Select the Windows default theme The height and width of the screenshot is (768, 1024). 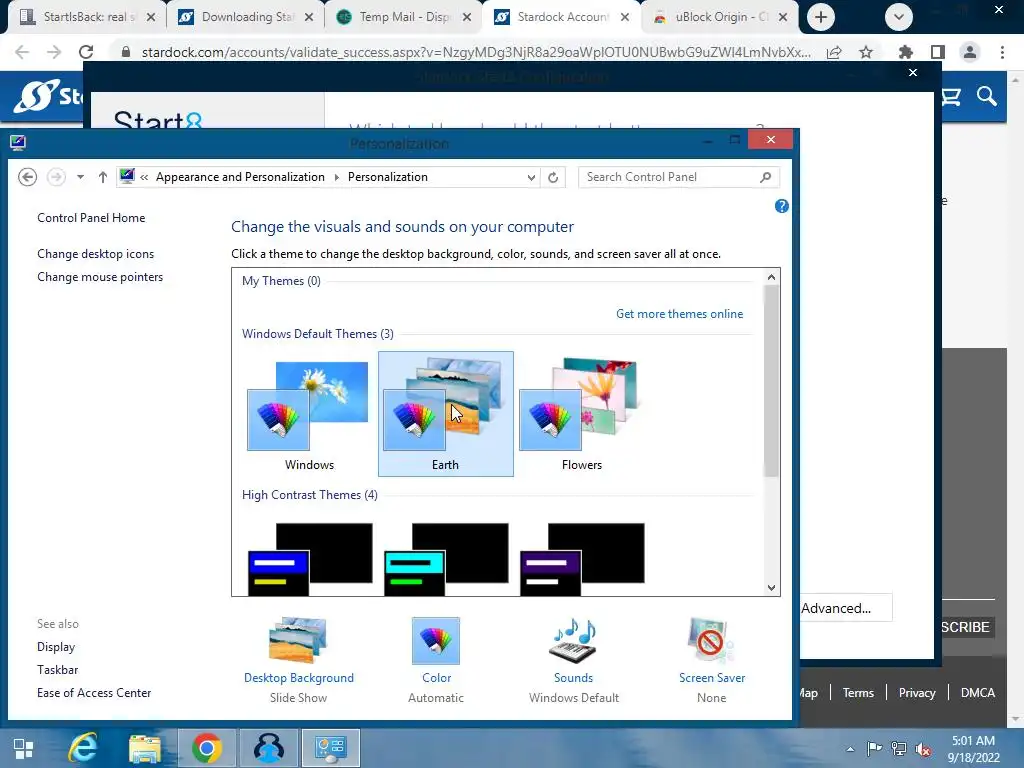coord(309,415)
